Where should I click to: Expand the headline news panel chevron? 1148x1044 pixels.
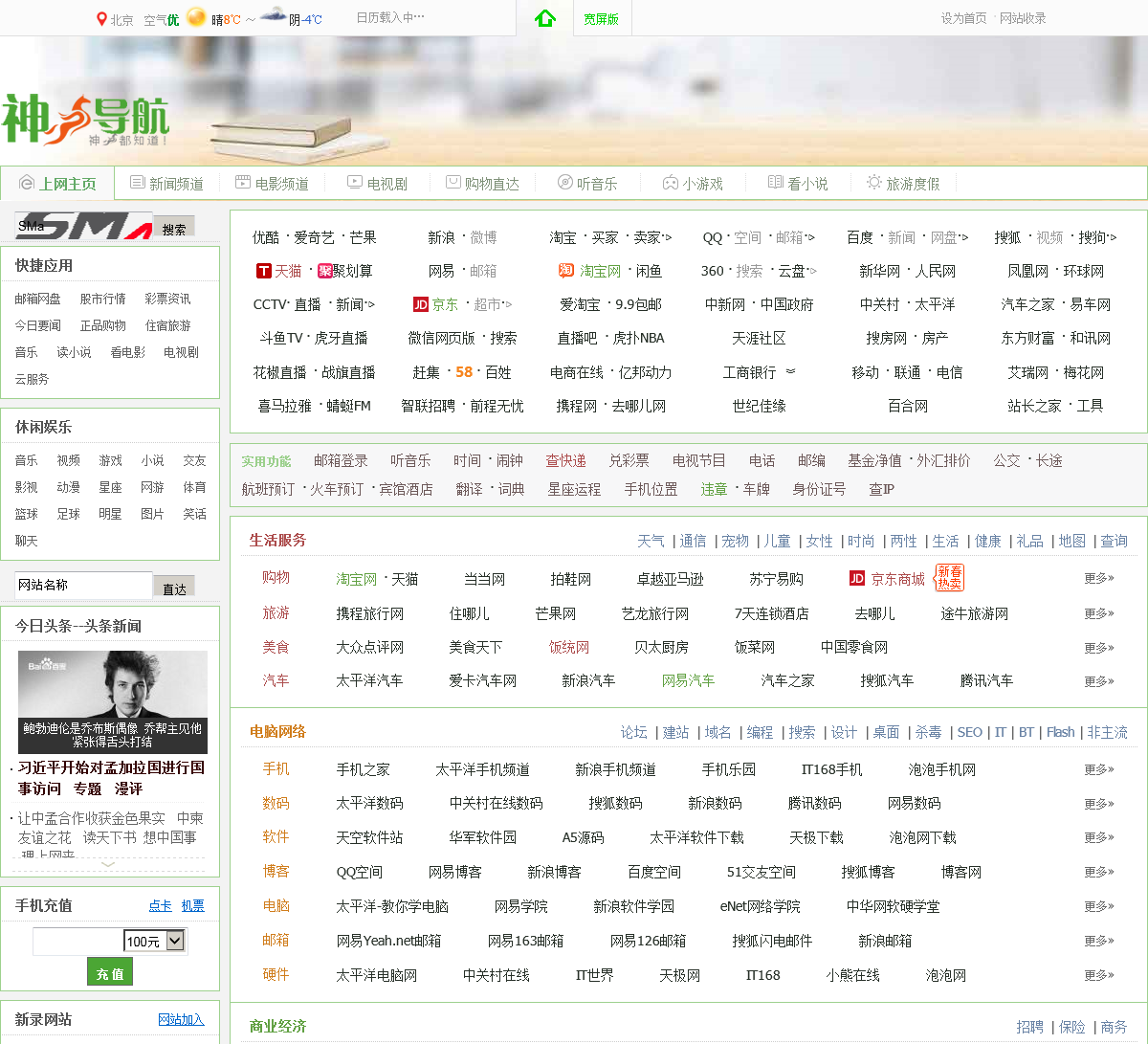109,864
